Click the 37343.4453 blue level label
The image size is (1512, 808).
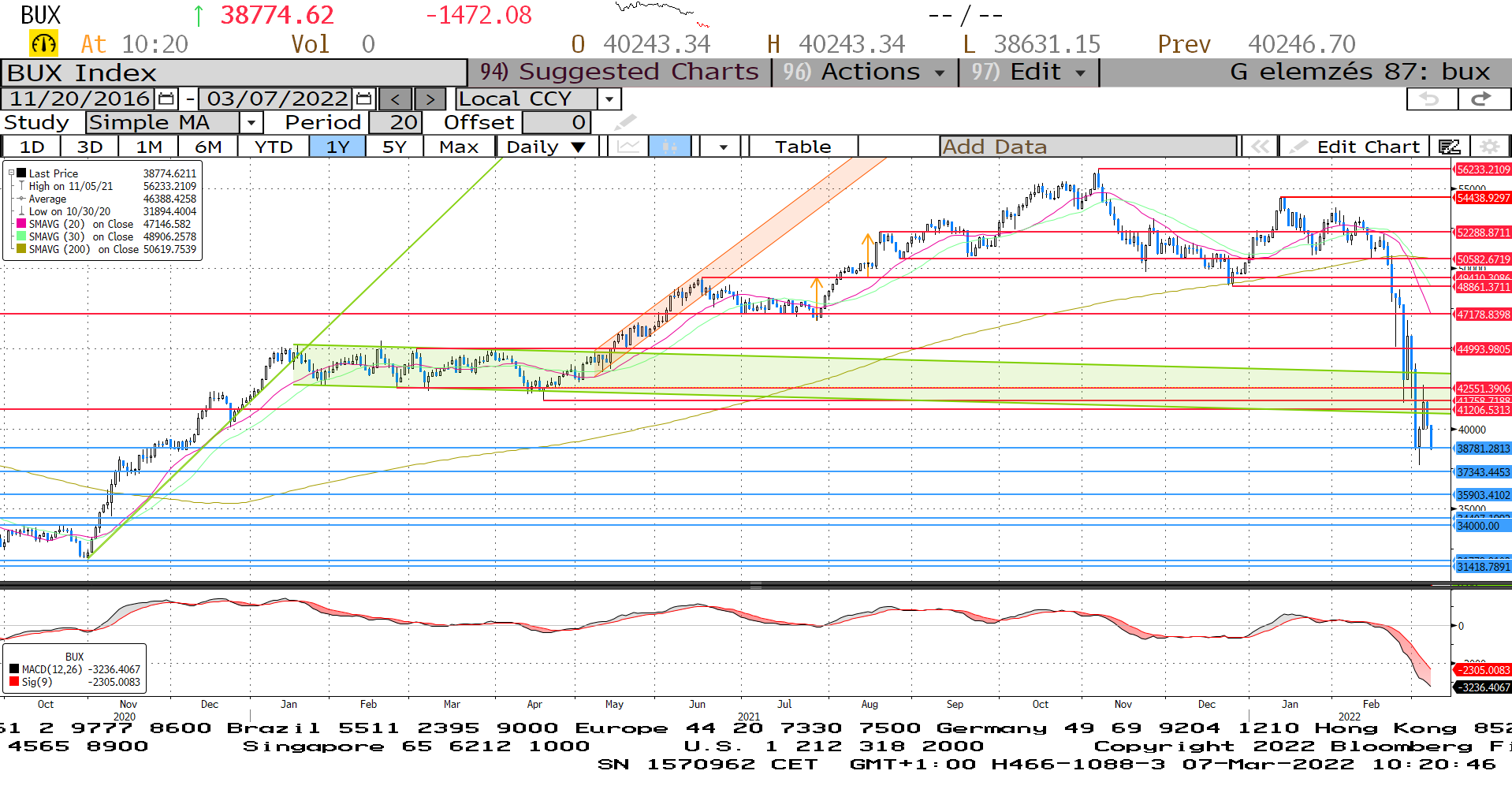pos(1483,472)
